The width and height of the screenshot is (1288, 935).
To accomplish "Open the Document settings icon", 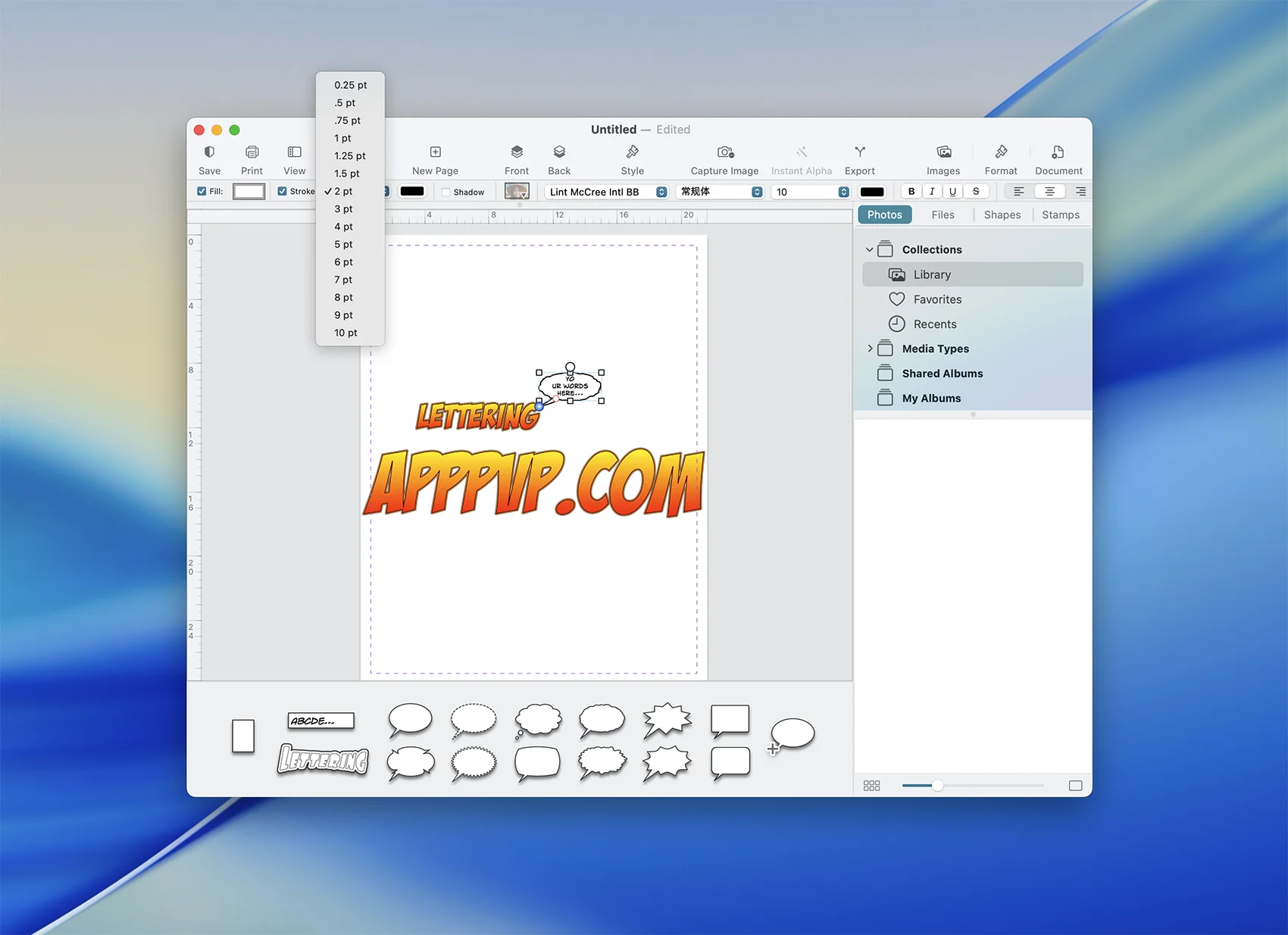I will [x=1058, y=152].
